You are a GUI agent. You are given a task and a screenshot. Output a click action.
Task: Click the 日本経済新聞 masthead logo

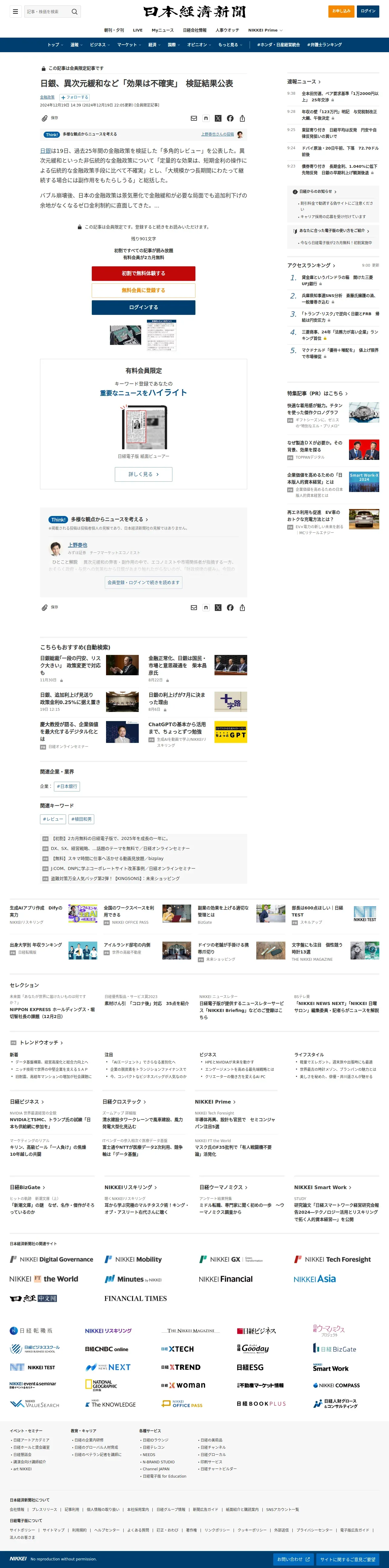[194, 12]
